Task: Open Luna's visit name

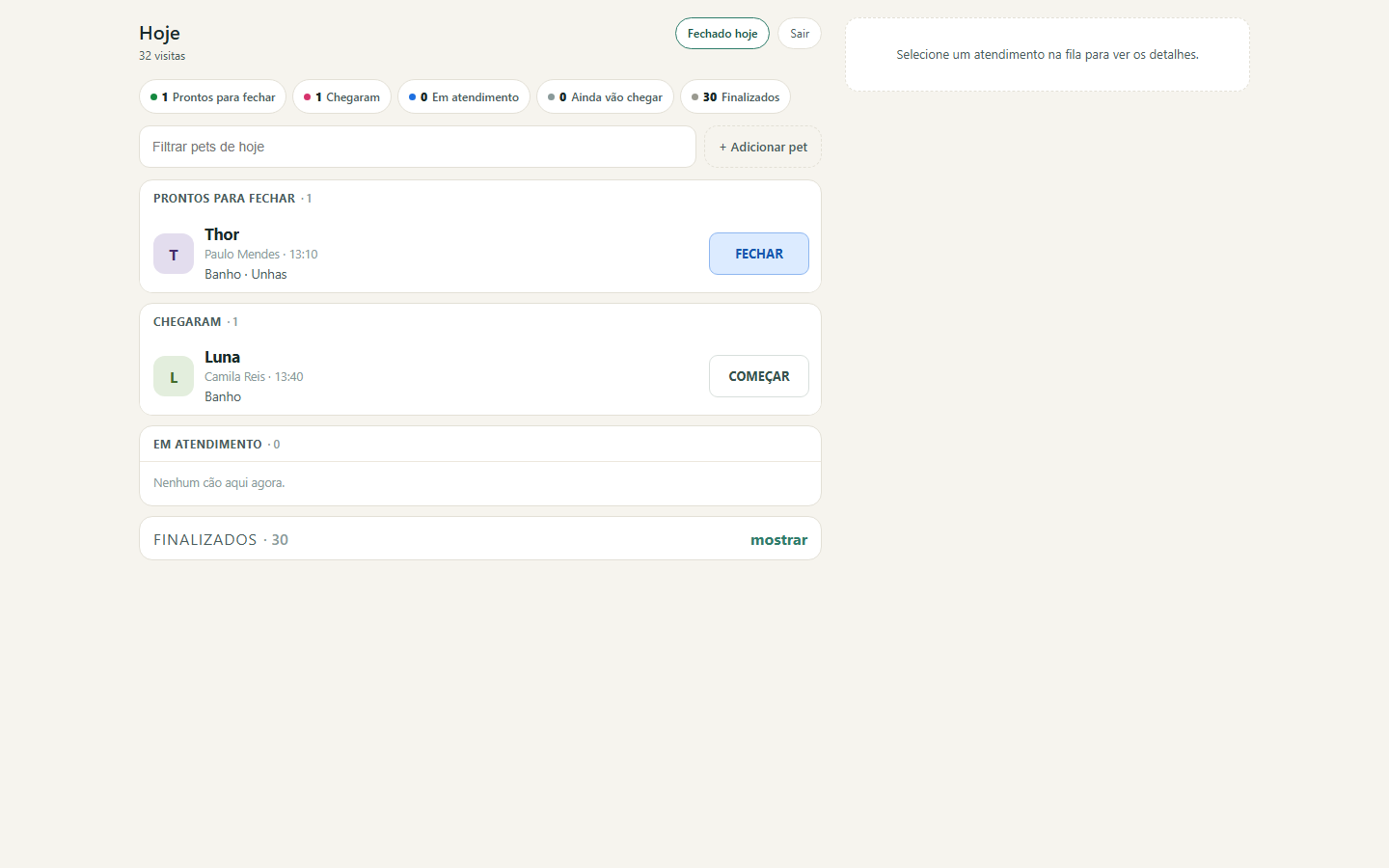Action: 222,357
